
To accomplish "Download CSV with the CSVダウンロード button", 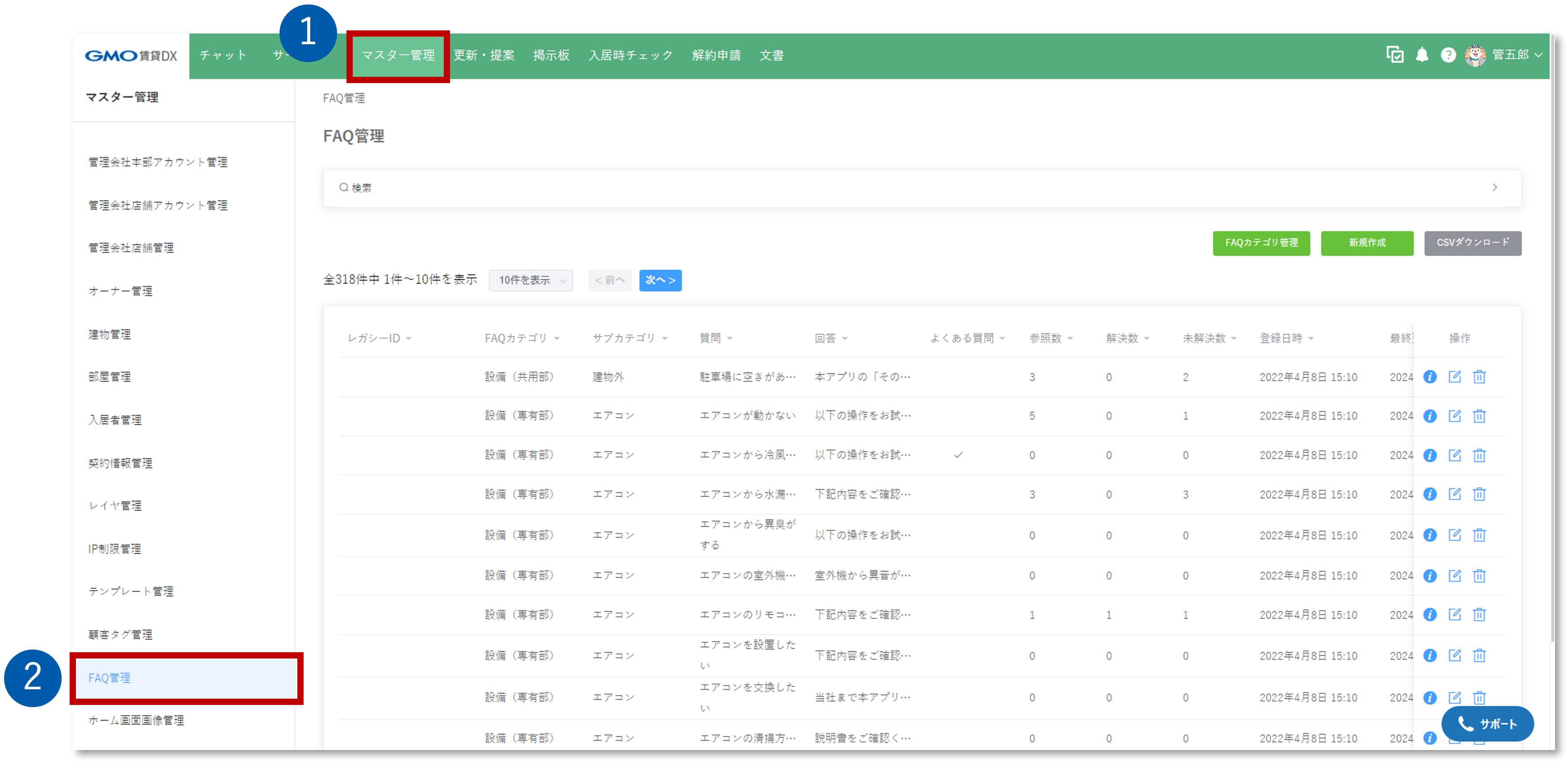I will 1472,243.
